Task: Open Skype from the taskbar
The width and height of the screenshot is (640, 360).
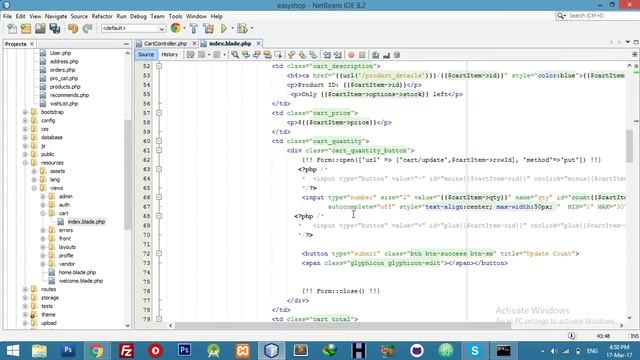Action: click(475, 351)
